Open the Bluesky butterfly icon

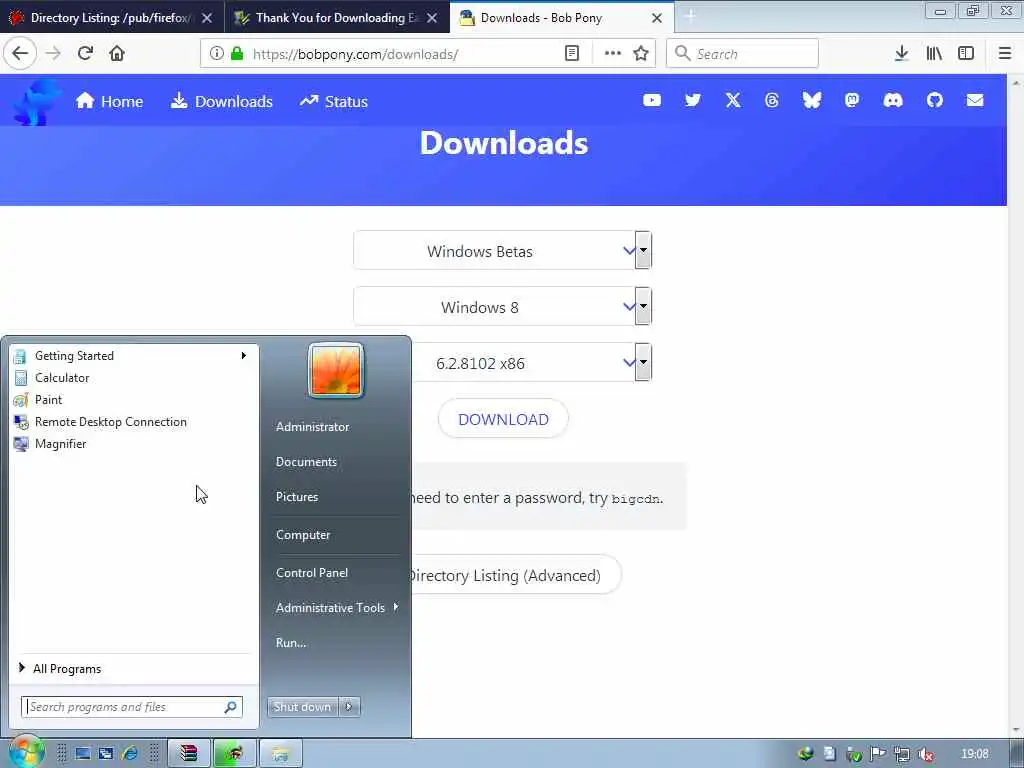pyautogui.click(x=811, y=100)
